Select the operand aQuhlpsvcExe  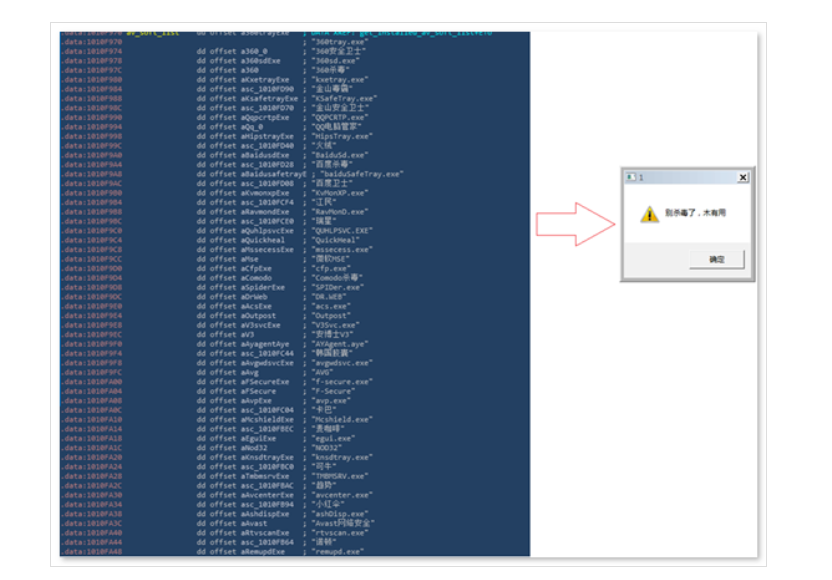[x=267, y=231]
